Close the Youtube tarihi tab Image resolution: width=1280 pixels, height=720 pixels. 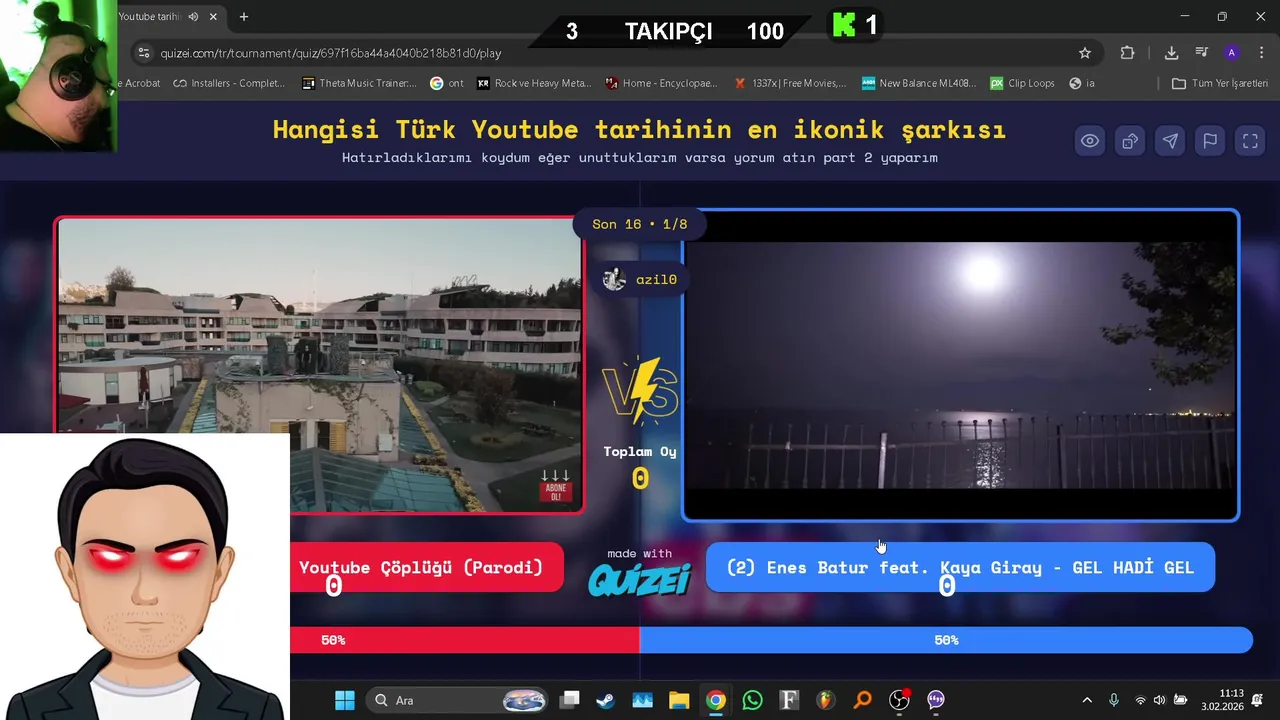click(213, 17)
